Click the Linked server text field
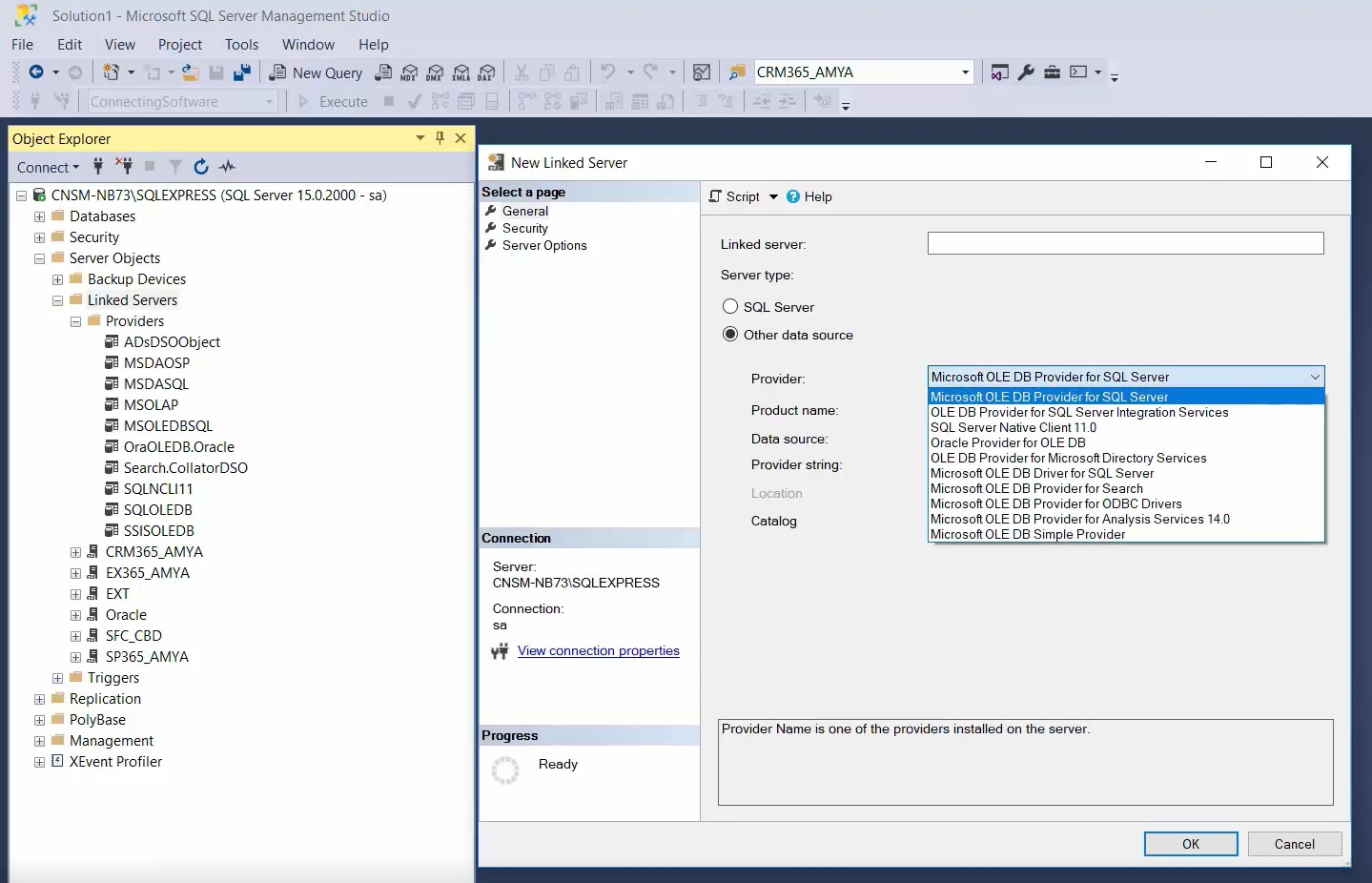This screenshot has width=1372, height=883. pyautogui.click(x=1125, y=243)
